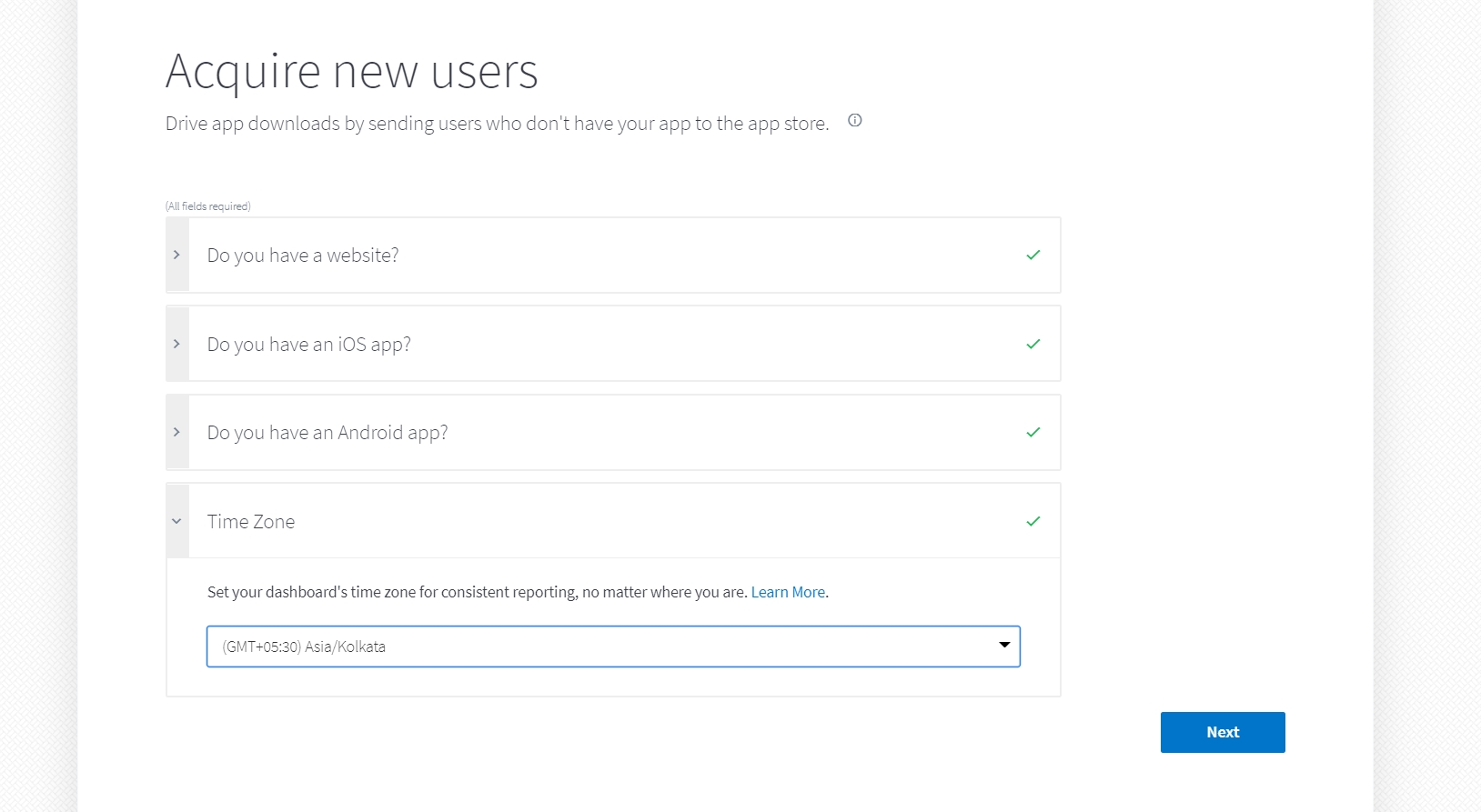Click the black caret arrow in time zone selector
The width and height of the screenshot is (1481, 812).
tap(1004, 645)
